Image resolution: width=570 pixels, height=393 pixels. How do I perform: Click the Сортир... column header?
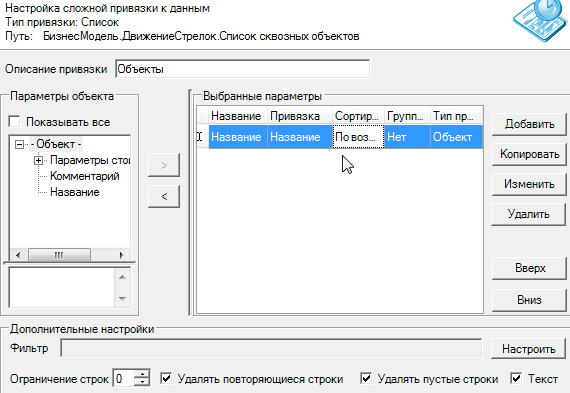(x=358, y=116)
